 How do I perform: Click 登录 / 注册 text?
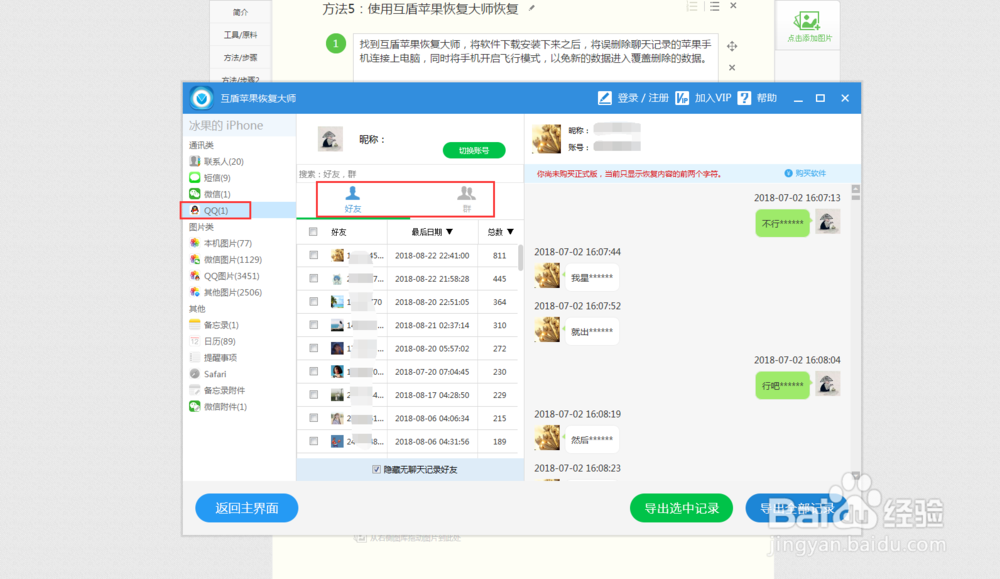(x=643, y=98)
